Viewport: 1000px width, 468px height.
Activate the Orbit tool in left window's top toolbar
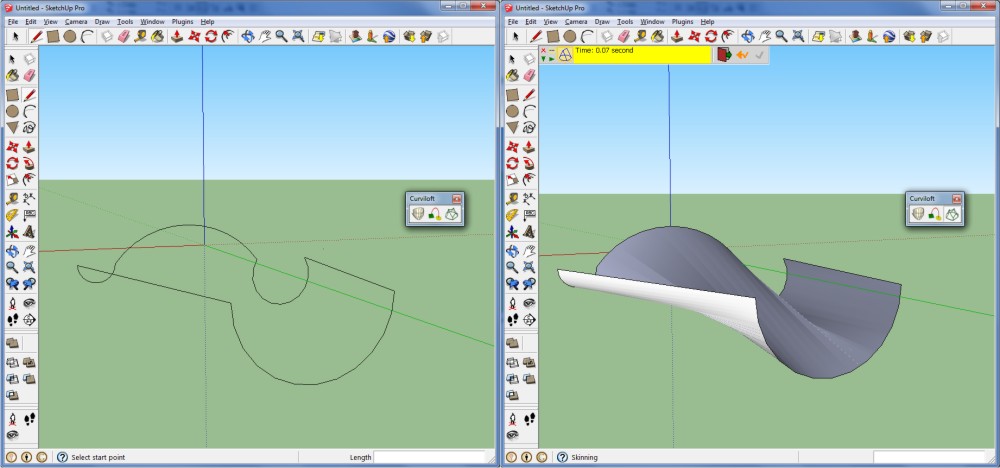246,36
